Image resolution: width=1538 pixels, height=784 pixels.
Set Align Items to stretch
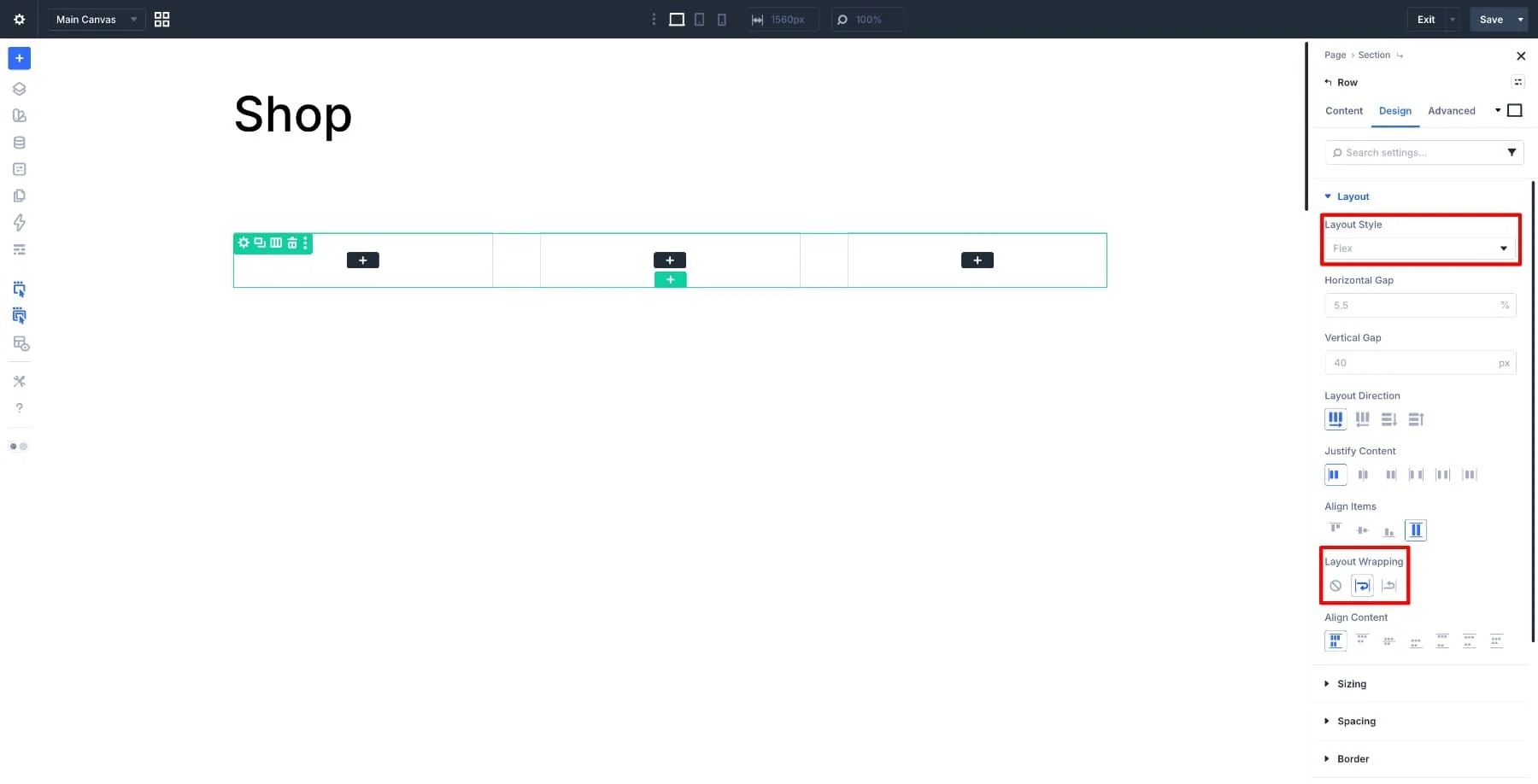pyautogui.click(x=1416, y=530)
